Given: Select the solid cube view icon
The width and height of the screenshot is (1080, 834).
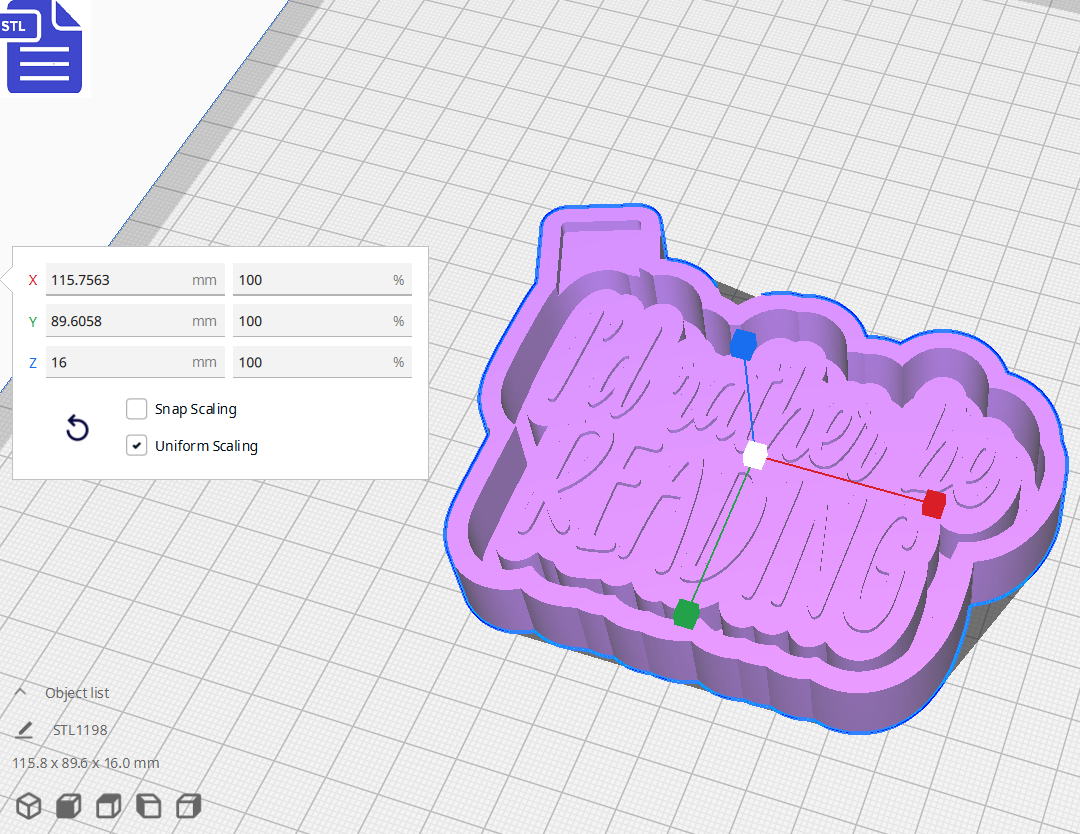Looking at the screenshot, I should tap(68, 806).
